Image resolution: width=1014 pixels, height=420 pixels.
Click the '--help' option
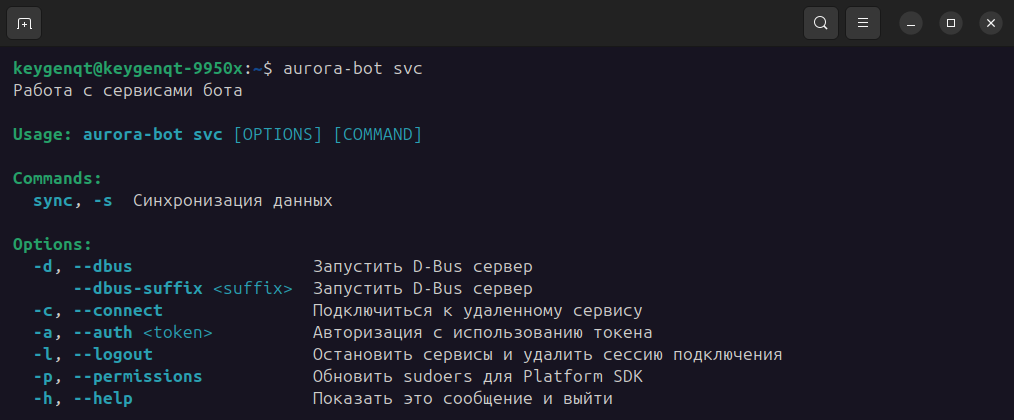(x=103, y=399)
